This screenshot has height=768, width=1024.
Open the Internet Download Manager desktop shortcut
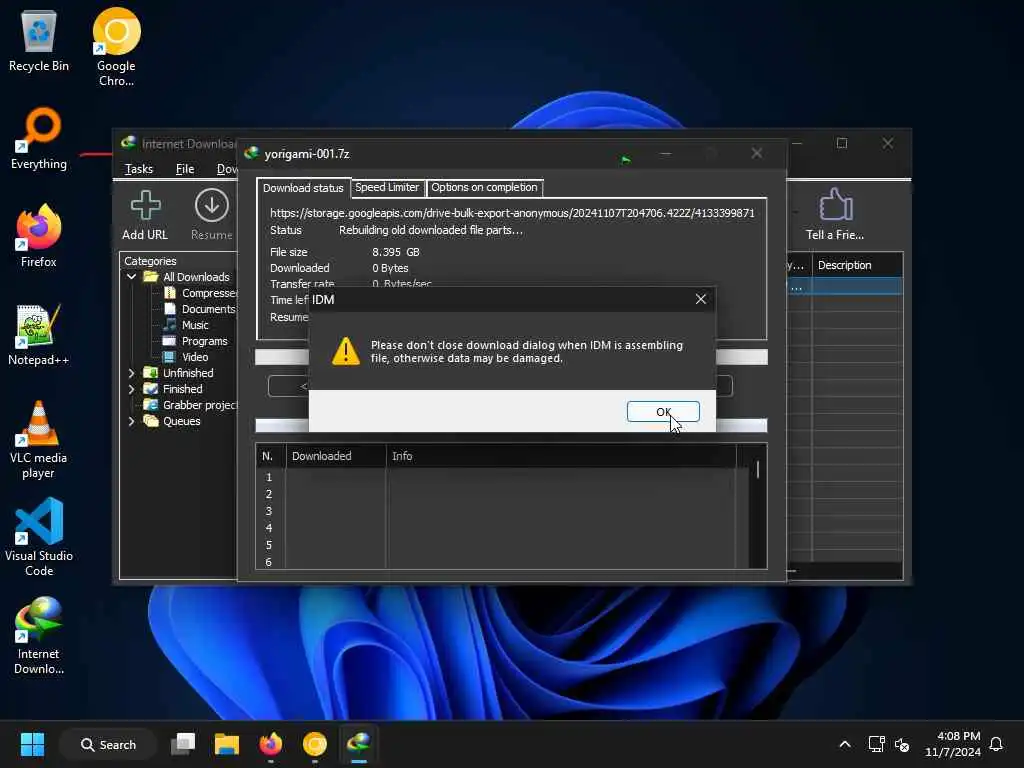pos(39,636)
